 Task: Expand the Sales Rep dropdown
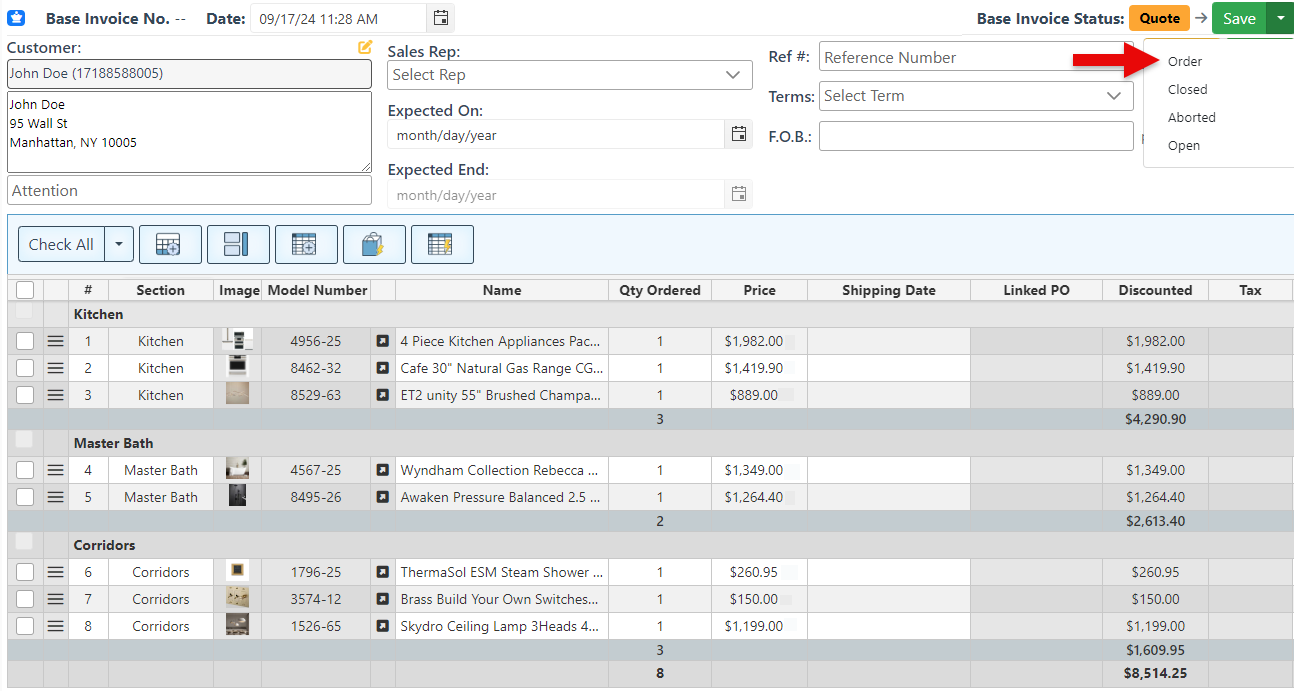(x=570, y=75)
